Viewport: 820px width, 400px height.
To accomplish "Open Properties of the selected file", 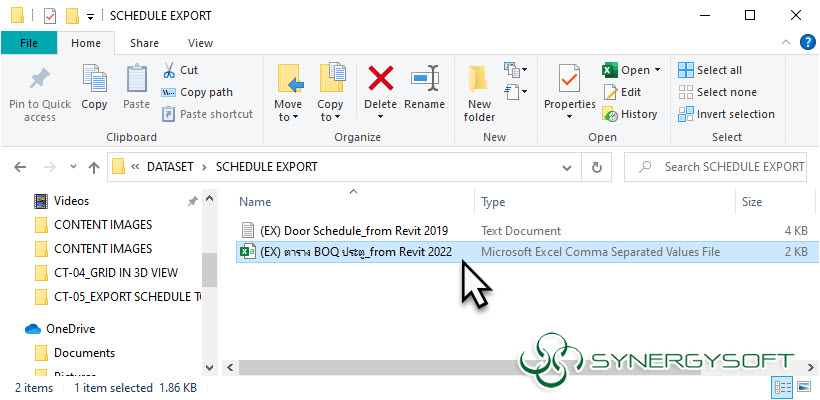I will [570, 86].
